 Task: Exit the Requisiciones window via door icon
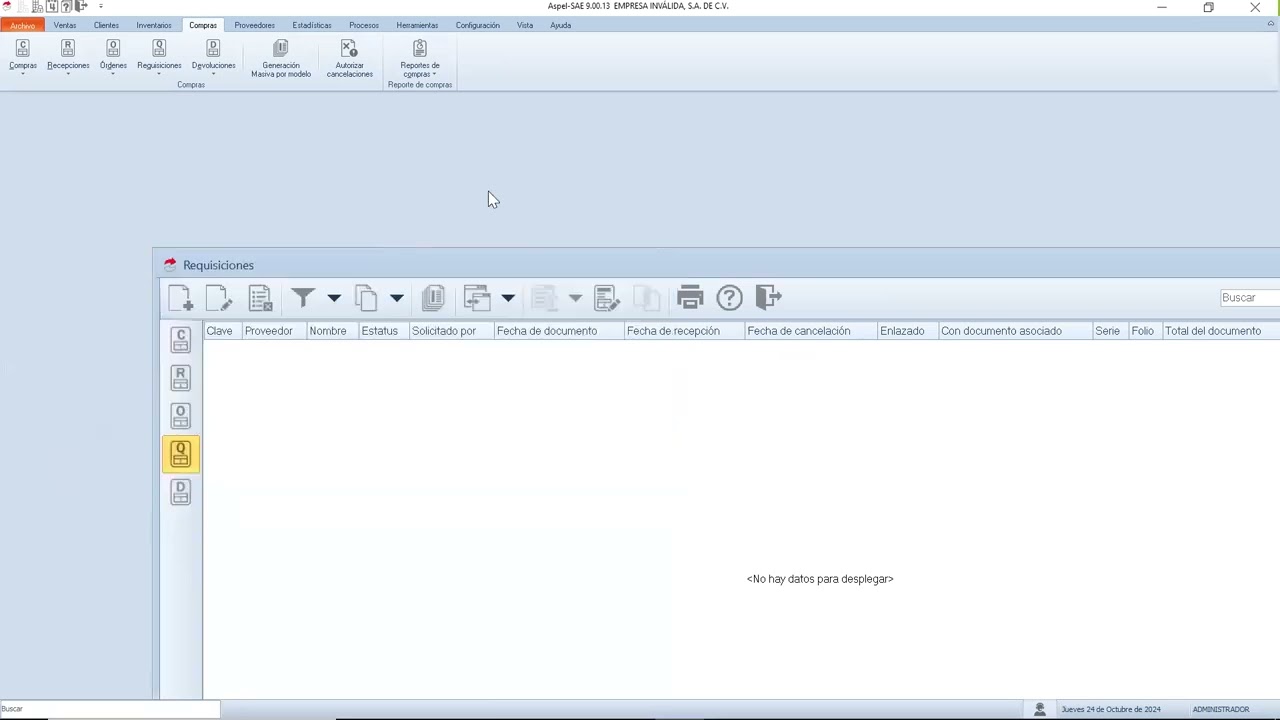[768, 298]
